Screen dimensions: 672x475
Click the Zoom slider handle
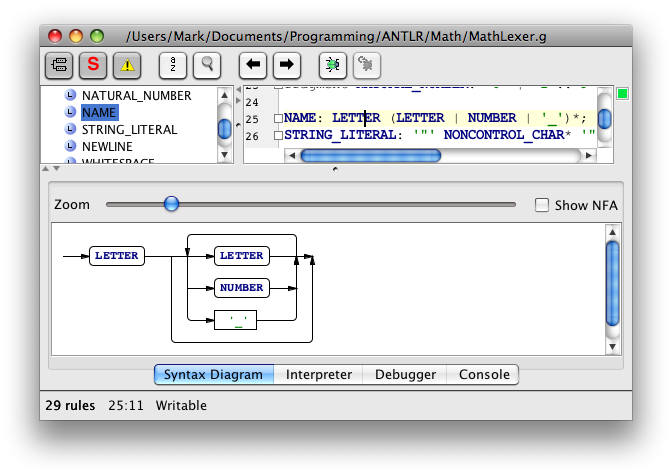point(171,204)
